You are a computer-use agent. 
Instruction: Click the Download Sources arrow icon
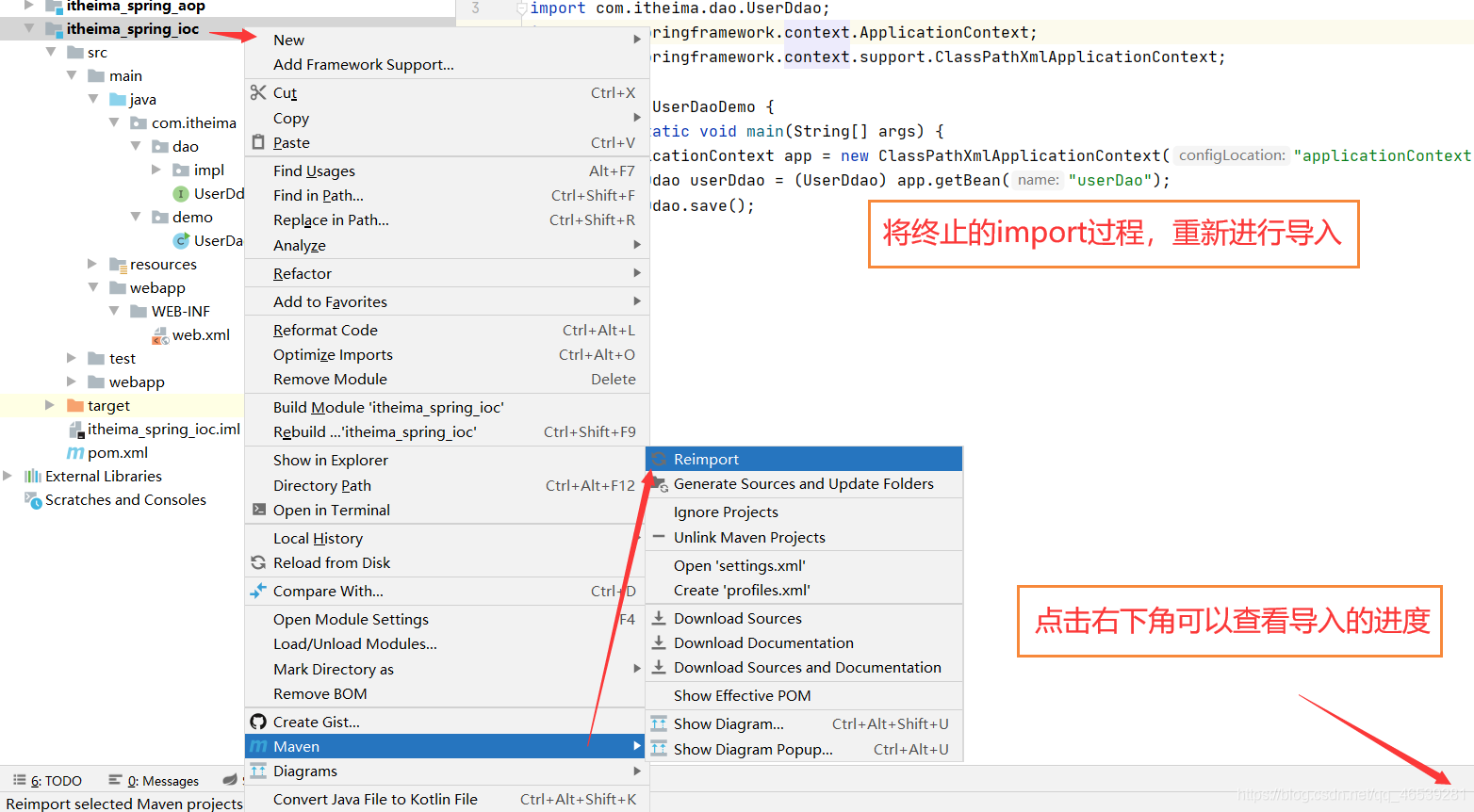(660, 618)
